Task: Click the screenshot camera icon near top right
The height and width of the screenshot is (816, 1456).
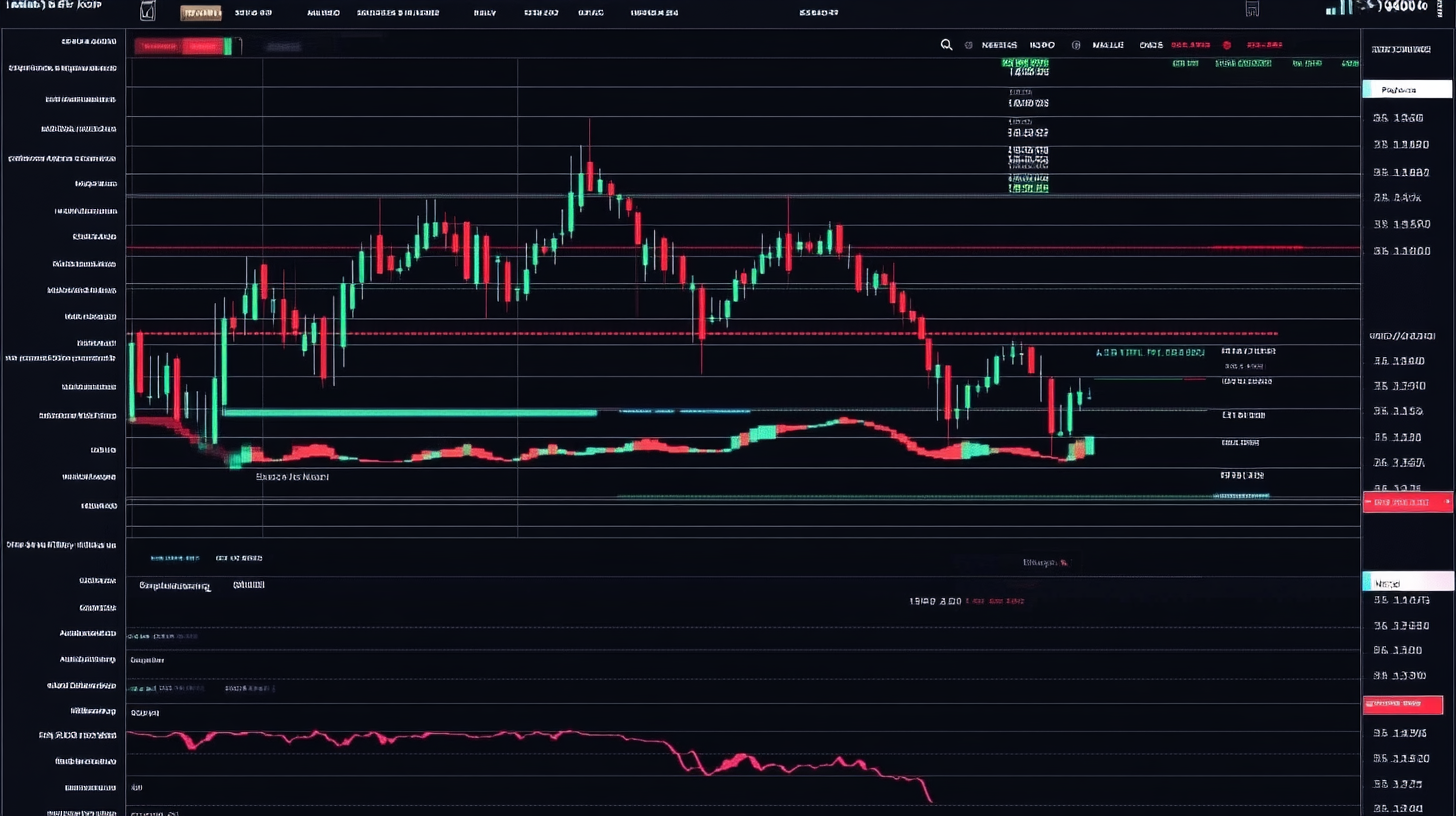Action: 1252,9
